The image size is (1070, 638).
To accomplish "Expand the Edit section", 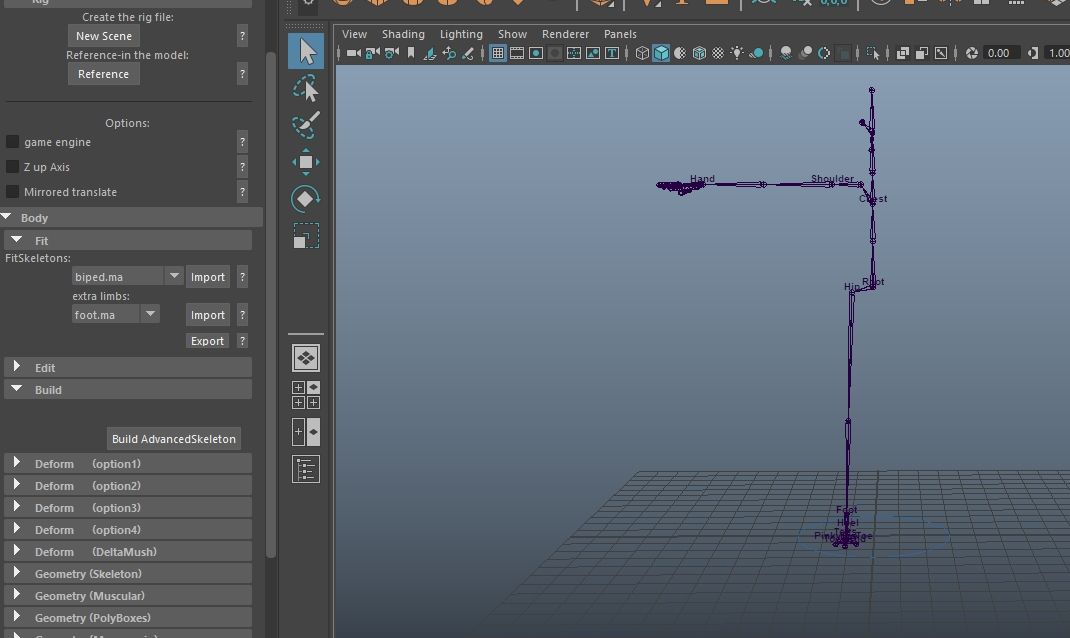I will 17,366.
